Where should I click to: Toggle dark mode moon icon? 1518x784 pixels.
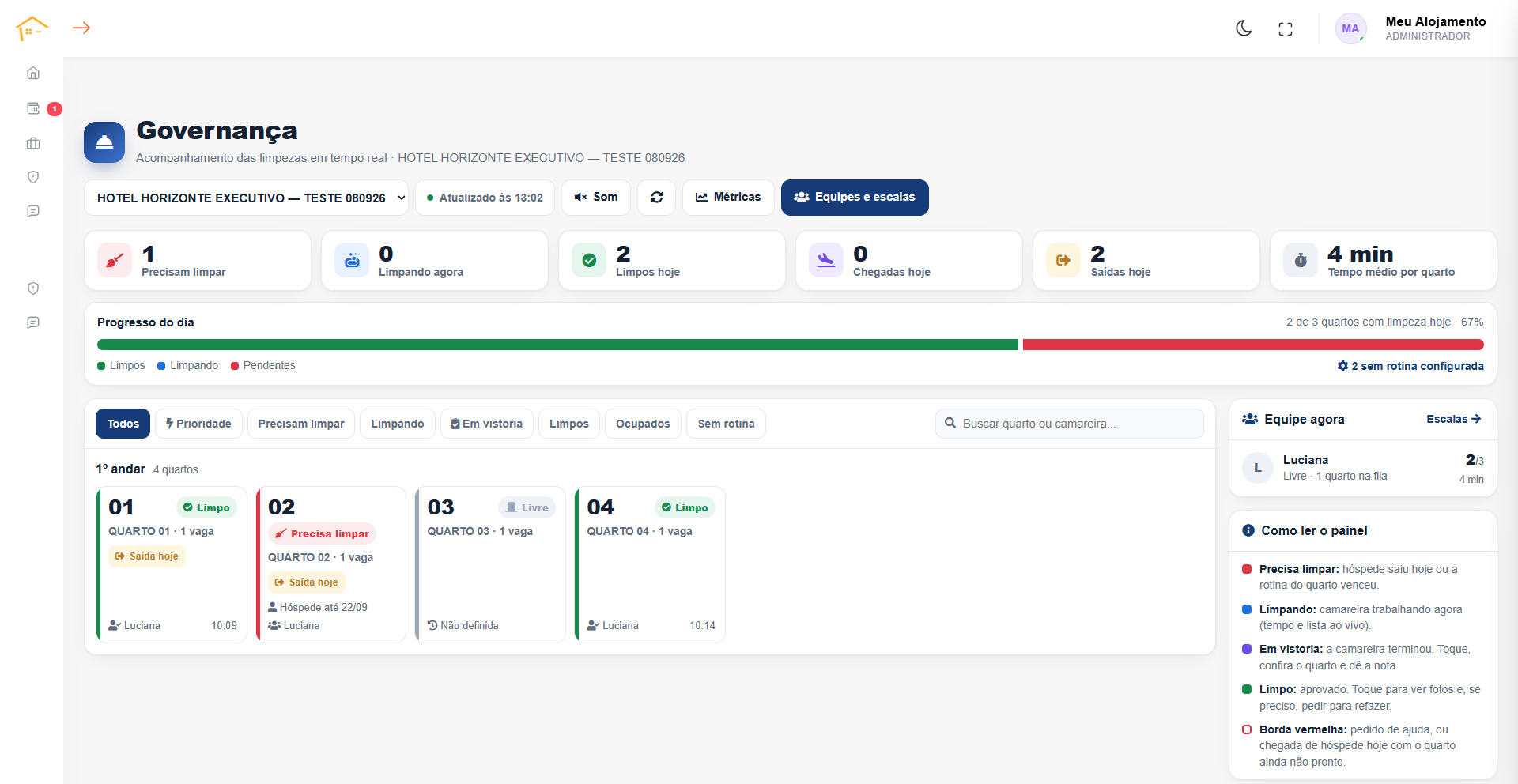(x=1244, y=28)
